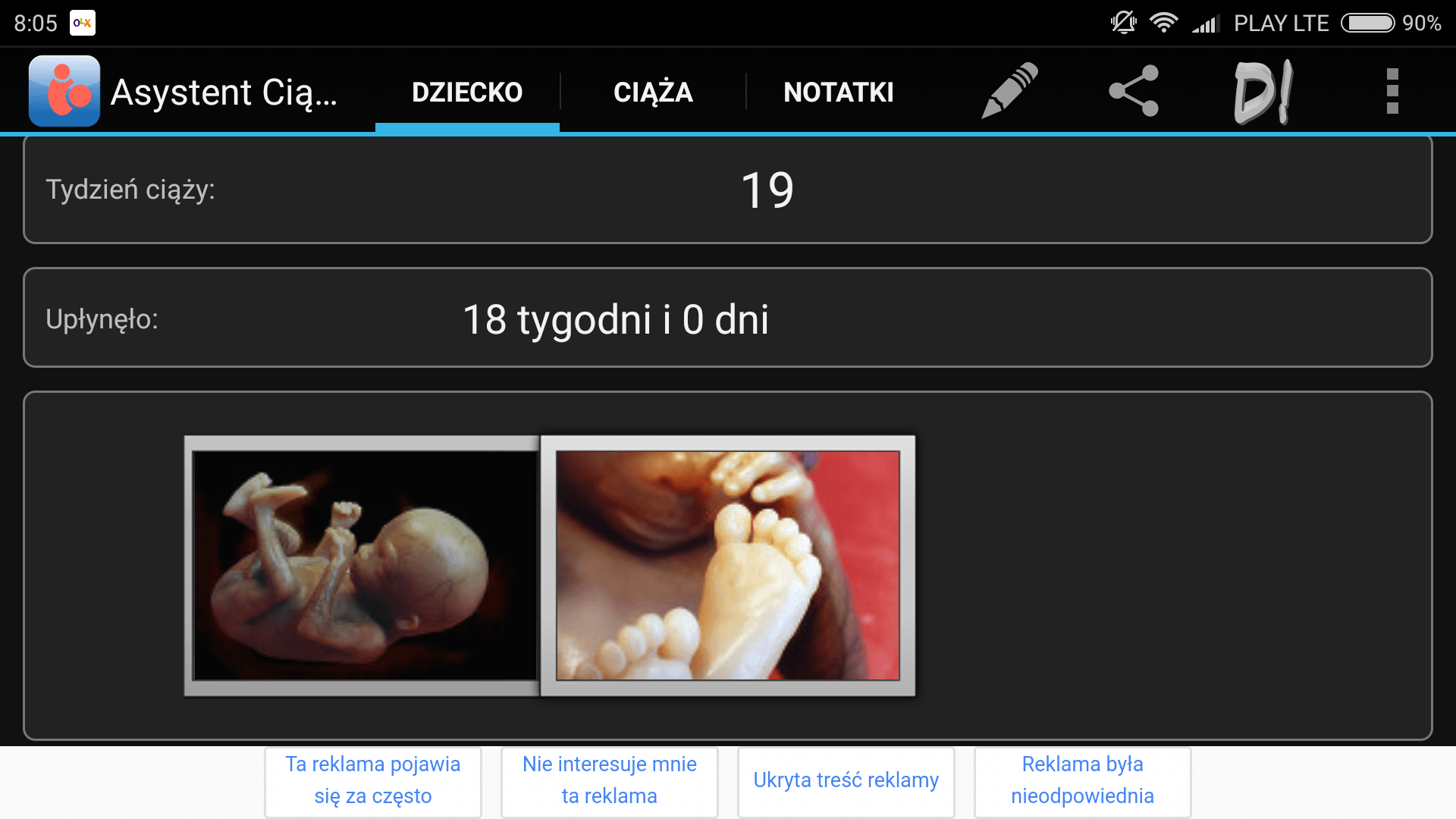Open the three-dot overflow menu
The width and height of the screenshot is (1456, 819).
click(1392, 91)
